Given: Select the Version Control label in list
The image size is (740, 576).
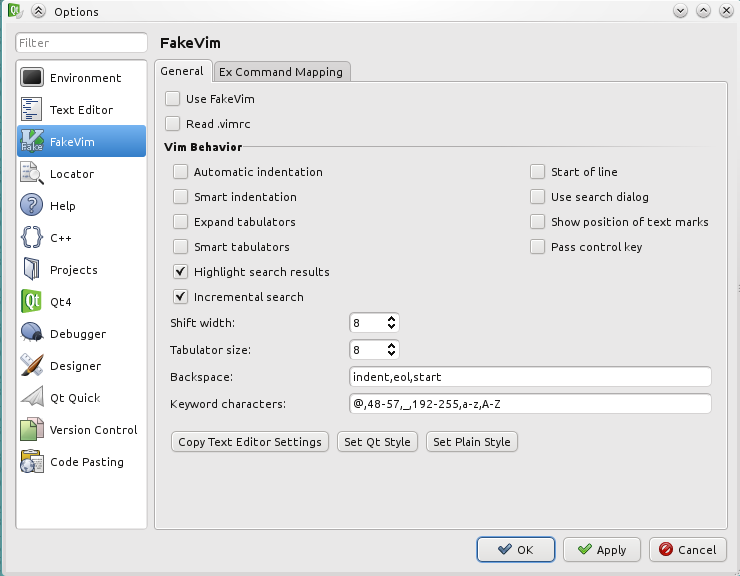Looking at the screenshot, I should [x=93, y=430].
